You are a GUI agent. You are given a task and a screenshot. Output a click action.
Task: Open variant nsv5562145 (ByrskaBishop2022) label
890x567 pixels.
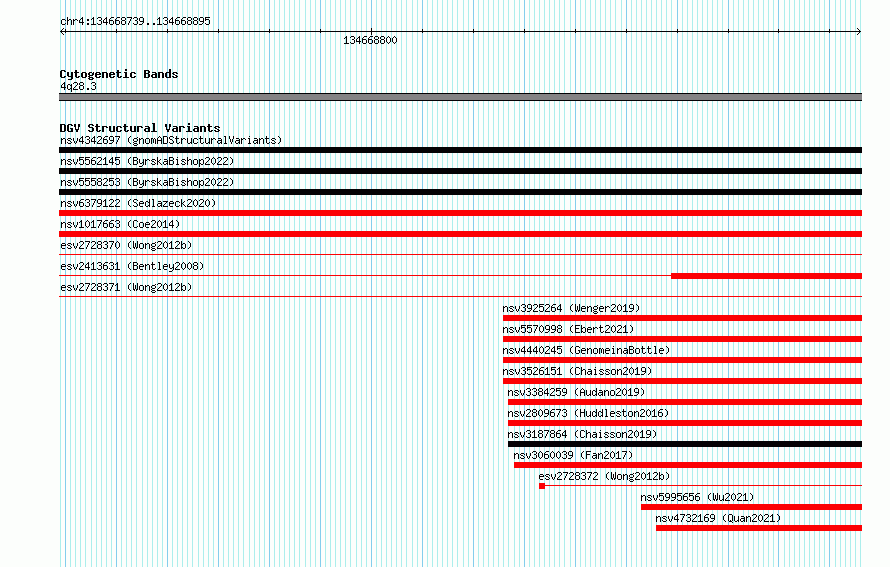[147, 161]
